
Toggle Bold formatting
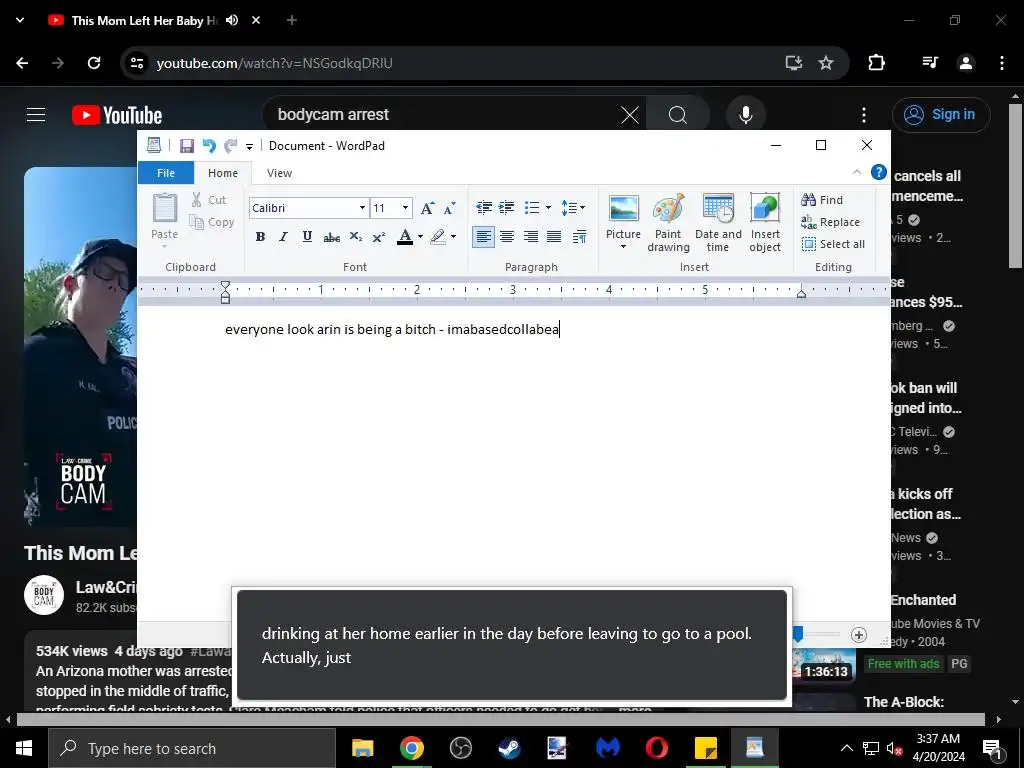click(x=260, y=237)
